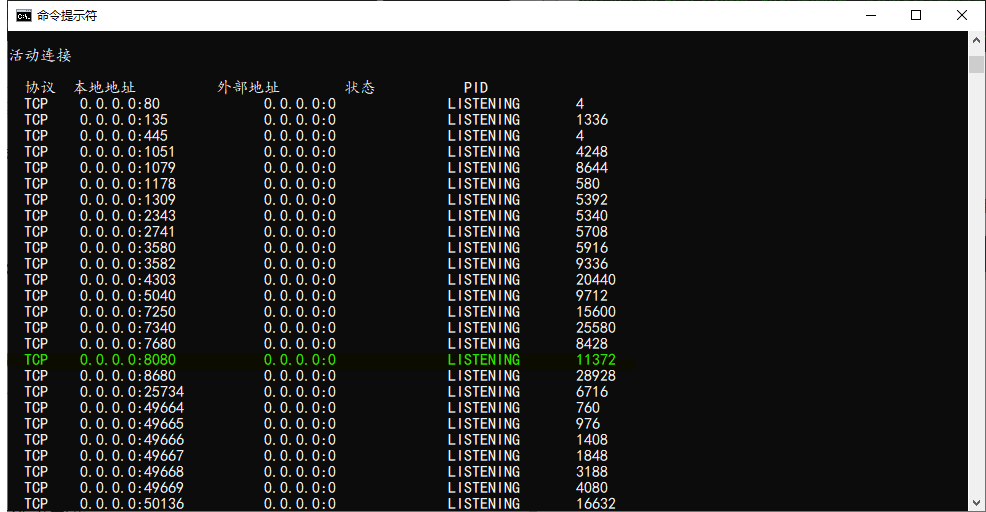Minimize the Command Prompt window
Viewport: 986px width, 512px height.
tap(871, 15)
